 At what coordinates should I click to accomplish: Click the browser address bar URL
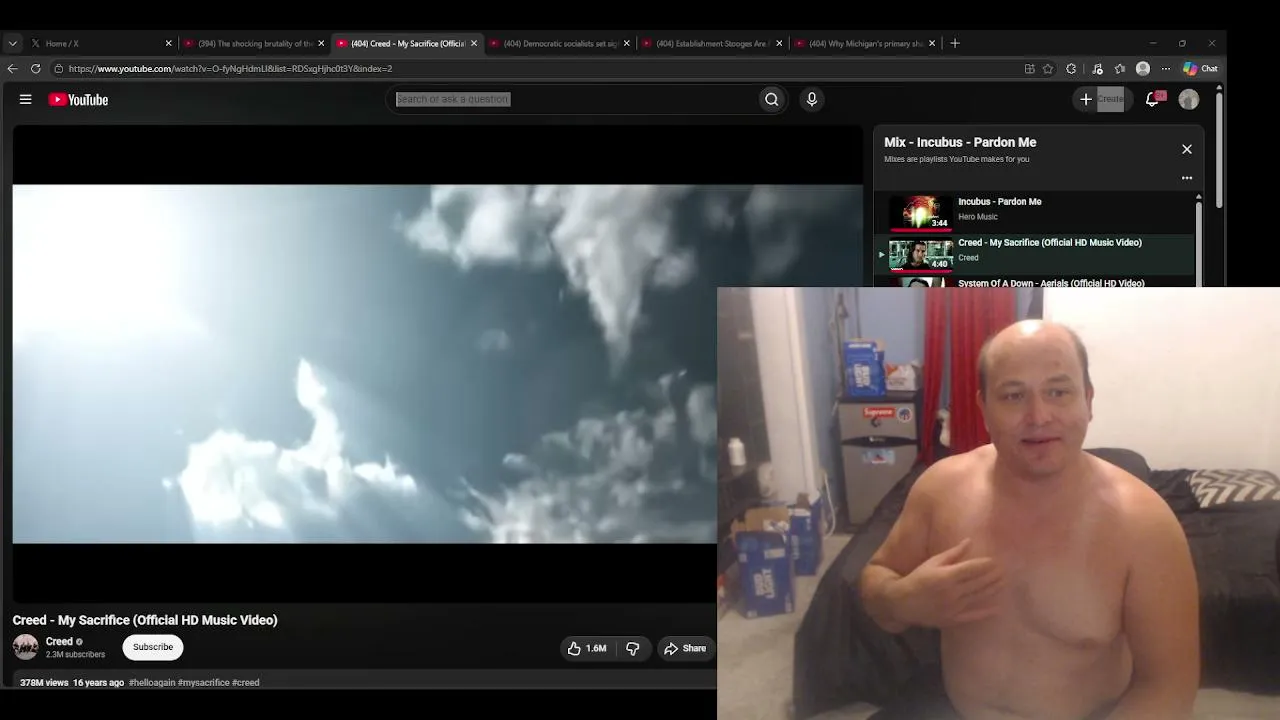230,69
